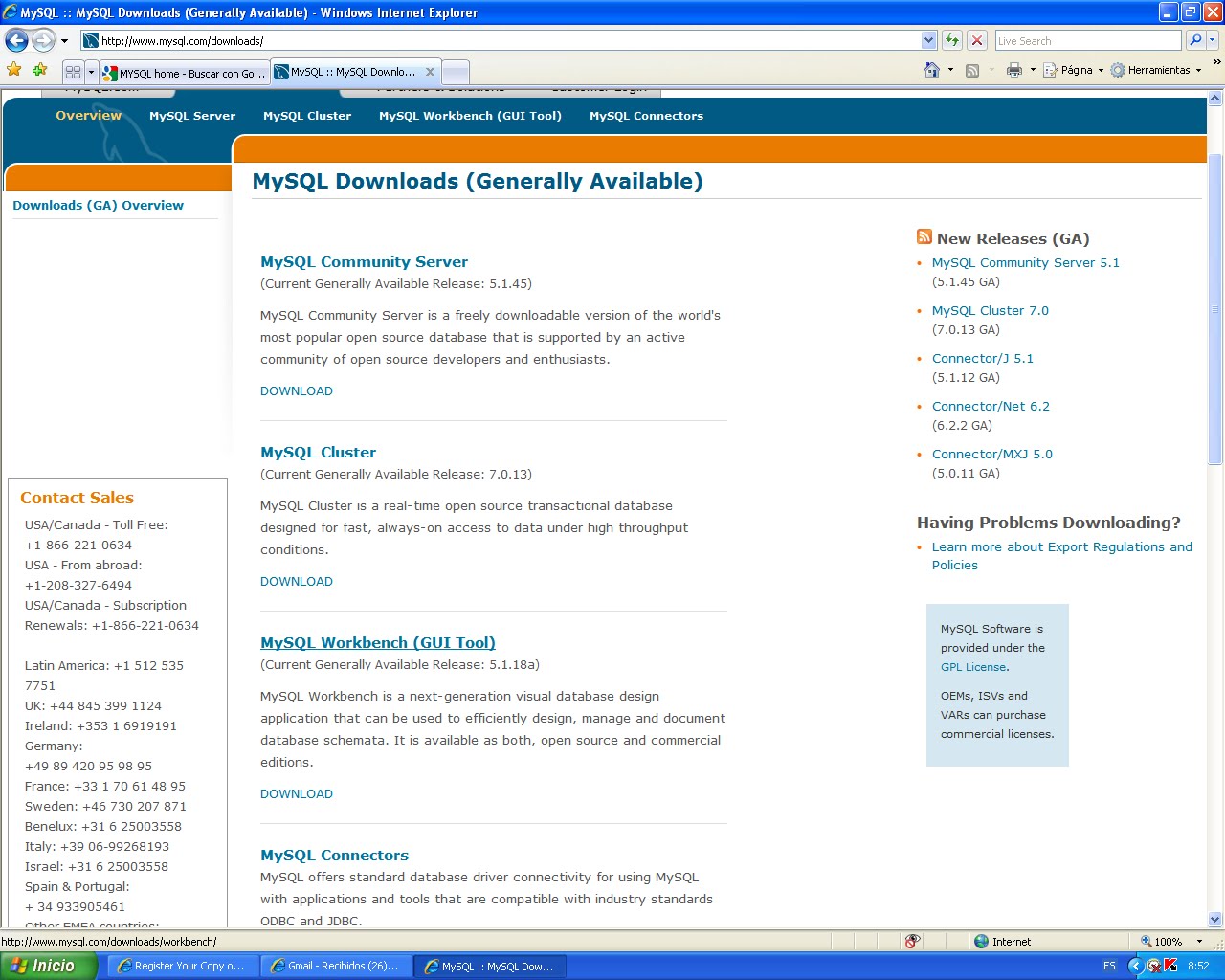Image resolution: width=1225 pixels, height=980 pixels.
Task: Open the recent pages dropdown beside Forward
Action: pos(64,41)
